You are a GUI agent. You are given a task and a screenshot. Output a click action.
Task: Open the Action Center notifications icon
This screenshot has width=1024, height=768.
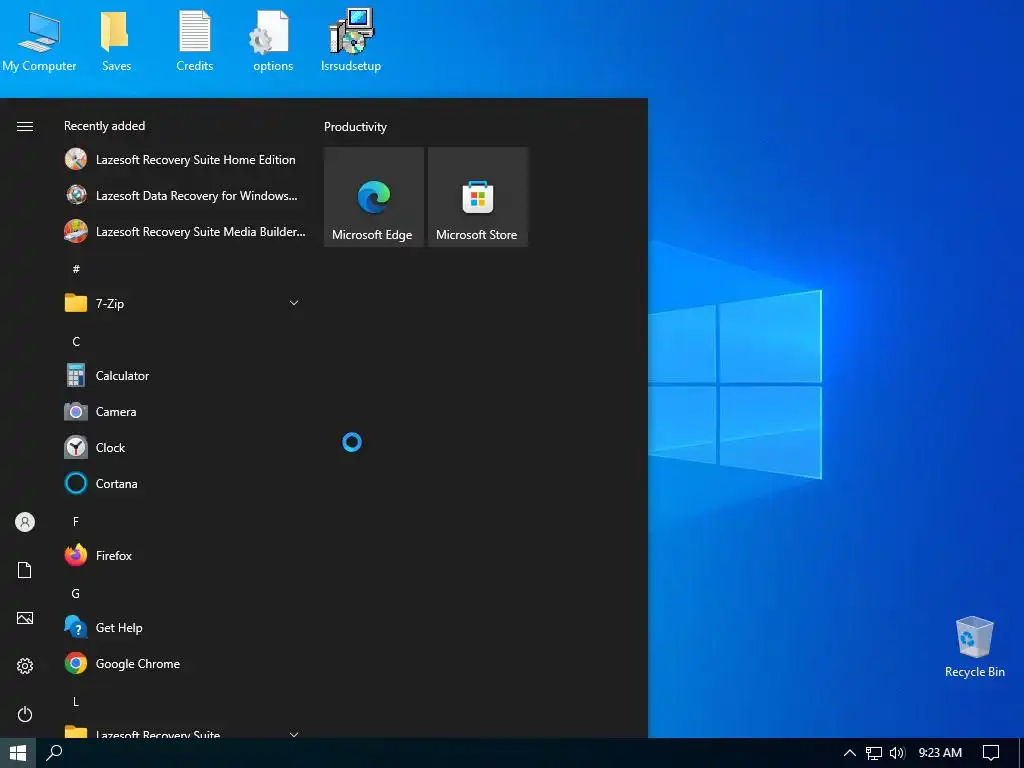click(x=991, y=753)
